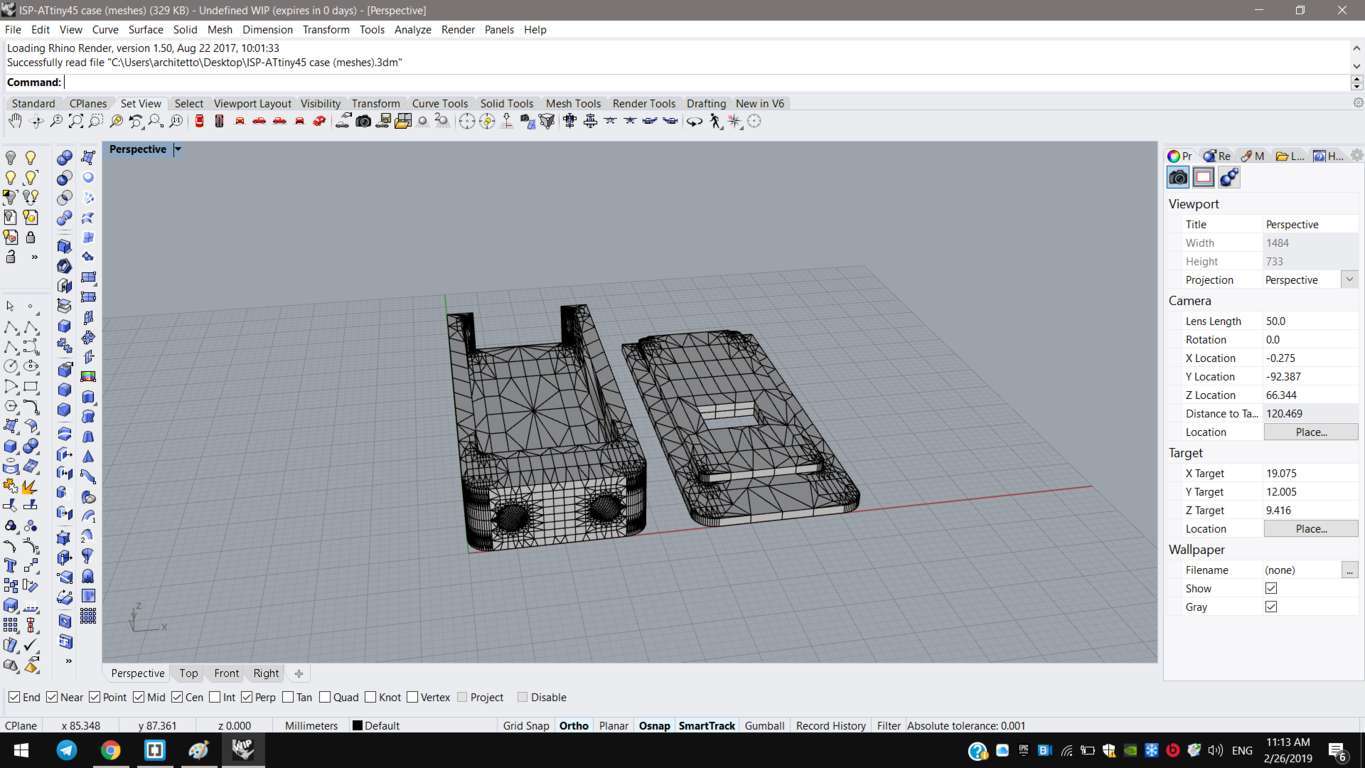Open the viewport camera properties icon

point(1178,177)
